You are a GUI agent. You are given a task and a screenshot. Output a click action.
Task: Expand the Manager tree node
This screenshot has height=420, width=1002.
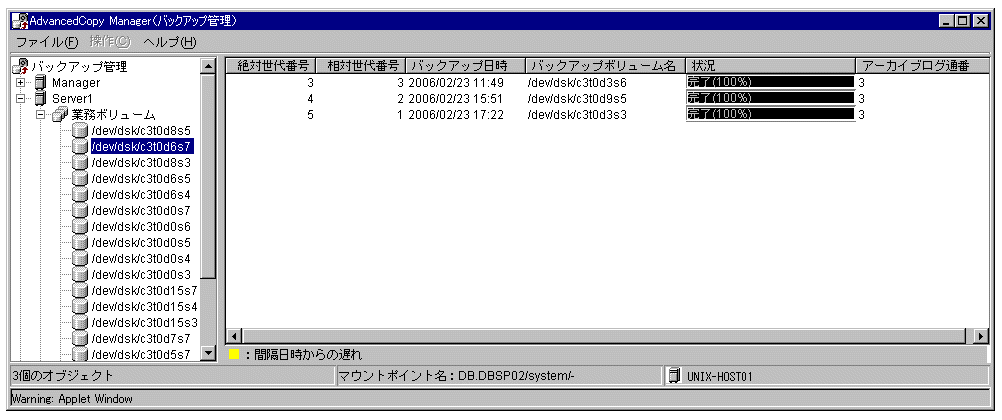pyautogui.click(x=21, y=83)
